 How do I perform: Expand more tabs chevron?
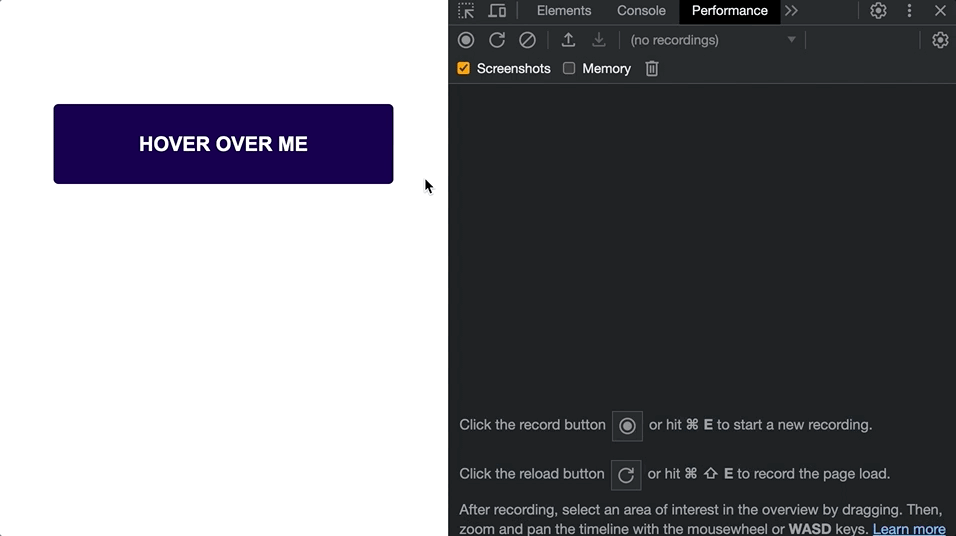coord(792,11)
